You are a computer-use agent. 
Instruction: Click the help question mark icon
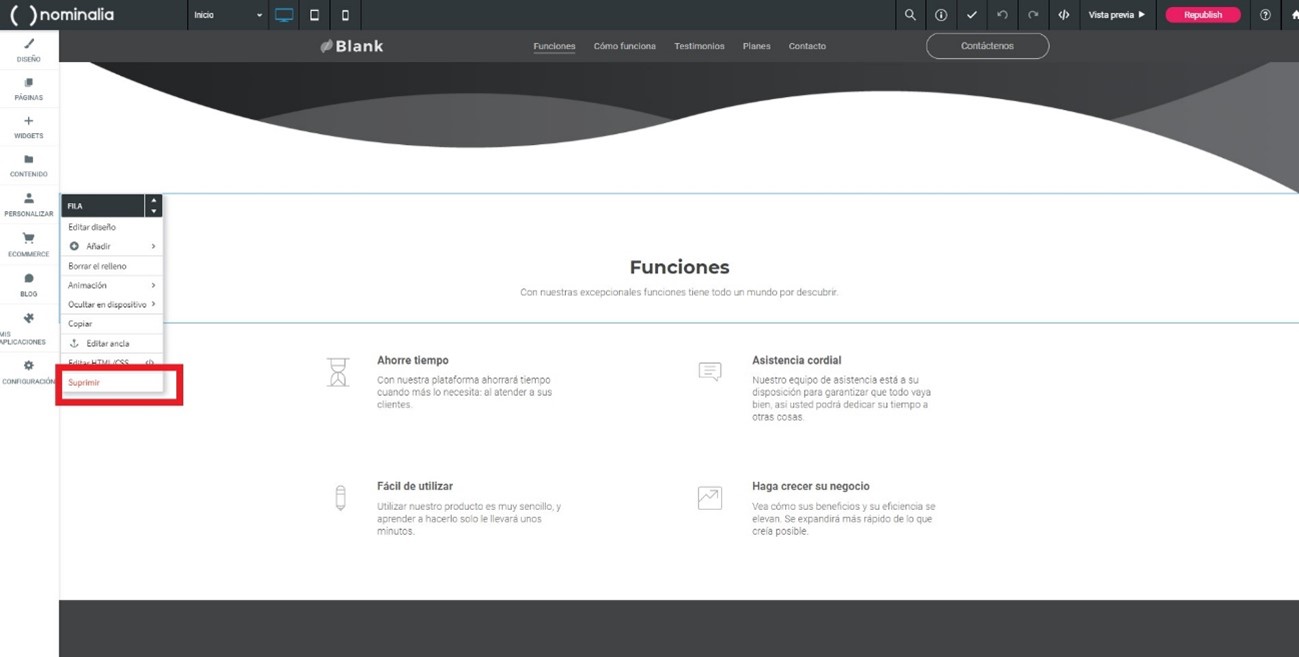1265,15
